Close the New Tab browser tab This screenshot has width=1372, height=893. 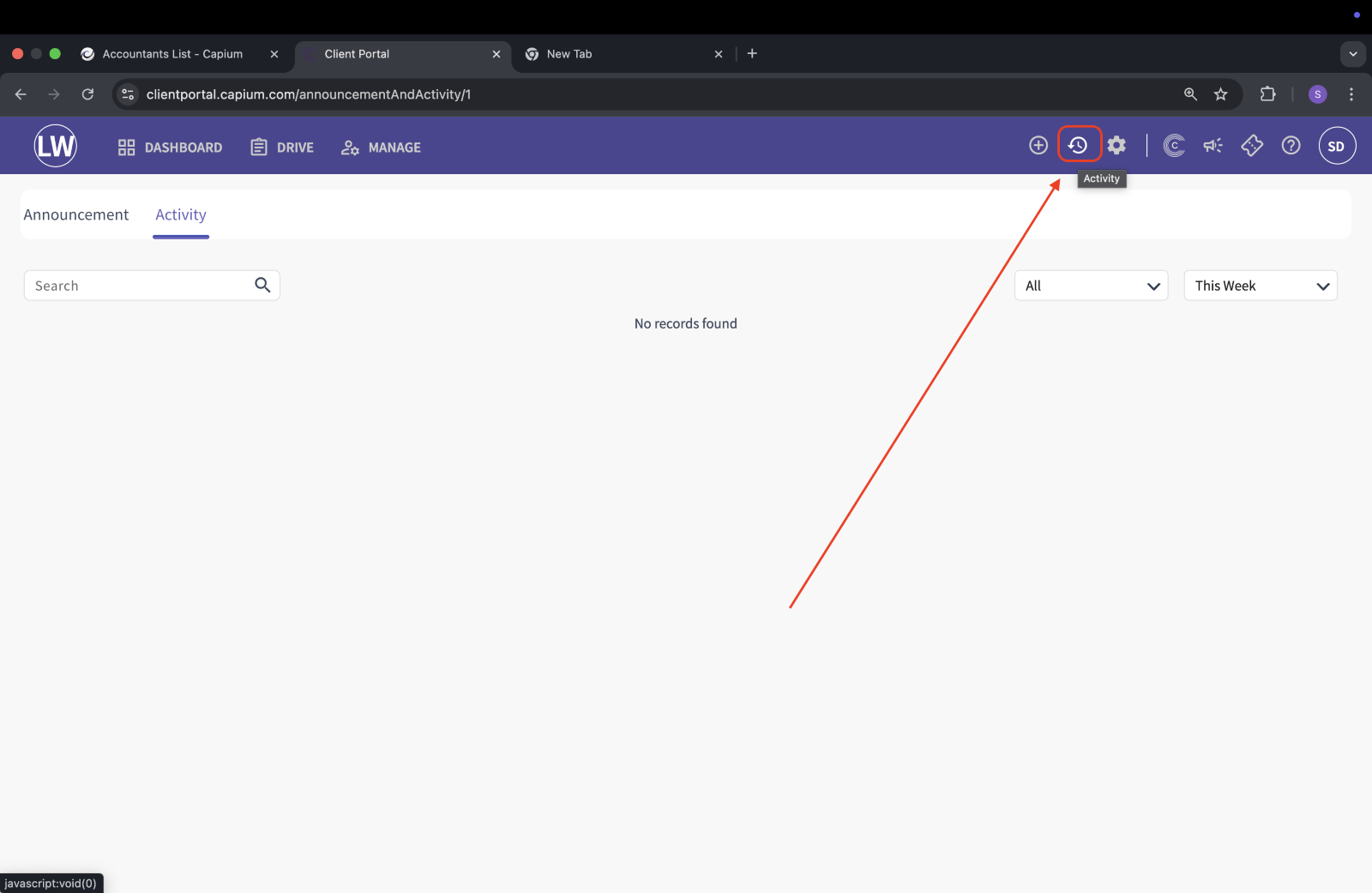coord(719,54)
